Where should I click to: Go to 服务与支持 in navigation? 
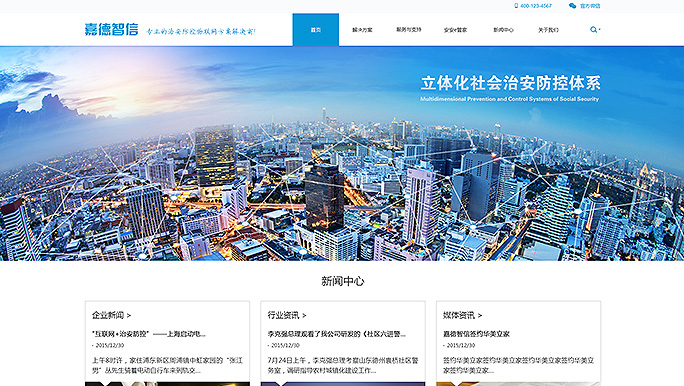click(409, 30)
